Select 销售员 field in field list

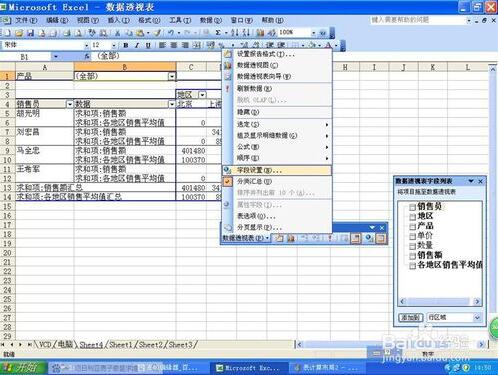point(430,206)
